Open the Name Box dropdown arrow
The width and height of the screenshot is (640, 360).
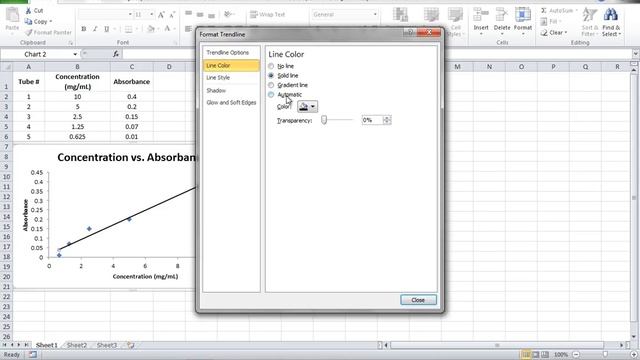(75, 54)
